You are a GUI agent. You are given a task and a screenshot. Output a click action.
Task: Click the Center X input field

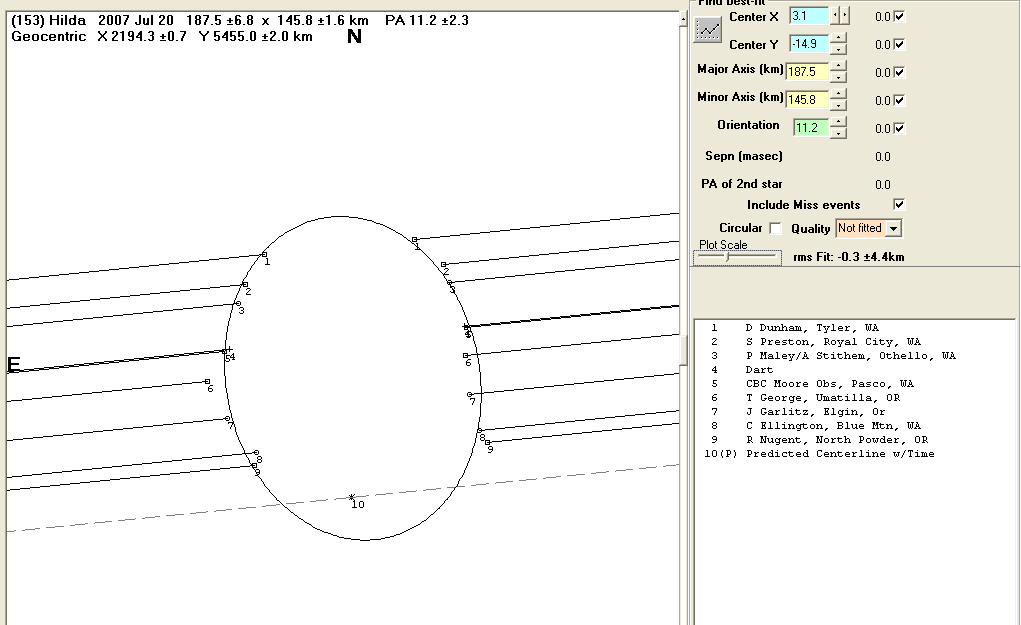pos(808,16)
